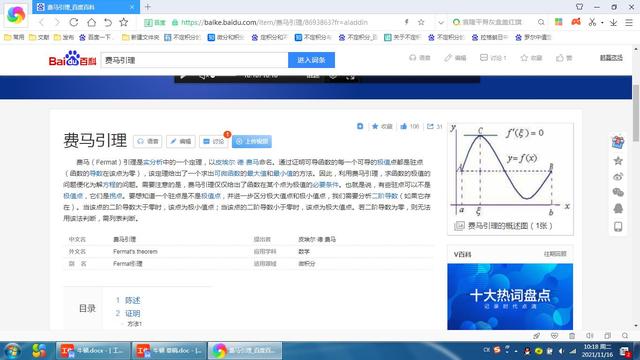Click the Baike search input field
The height and width of the screenshot is (360, 640).
point(194,60)
